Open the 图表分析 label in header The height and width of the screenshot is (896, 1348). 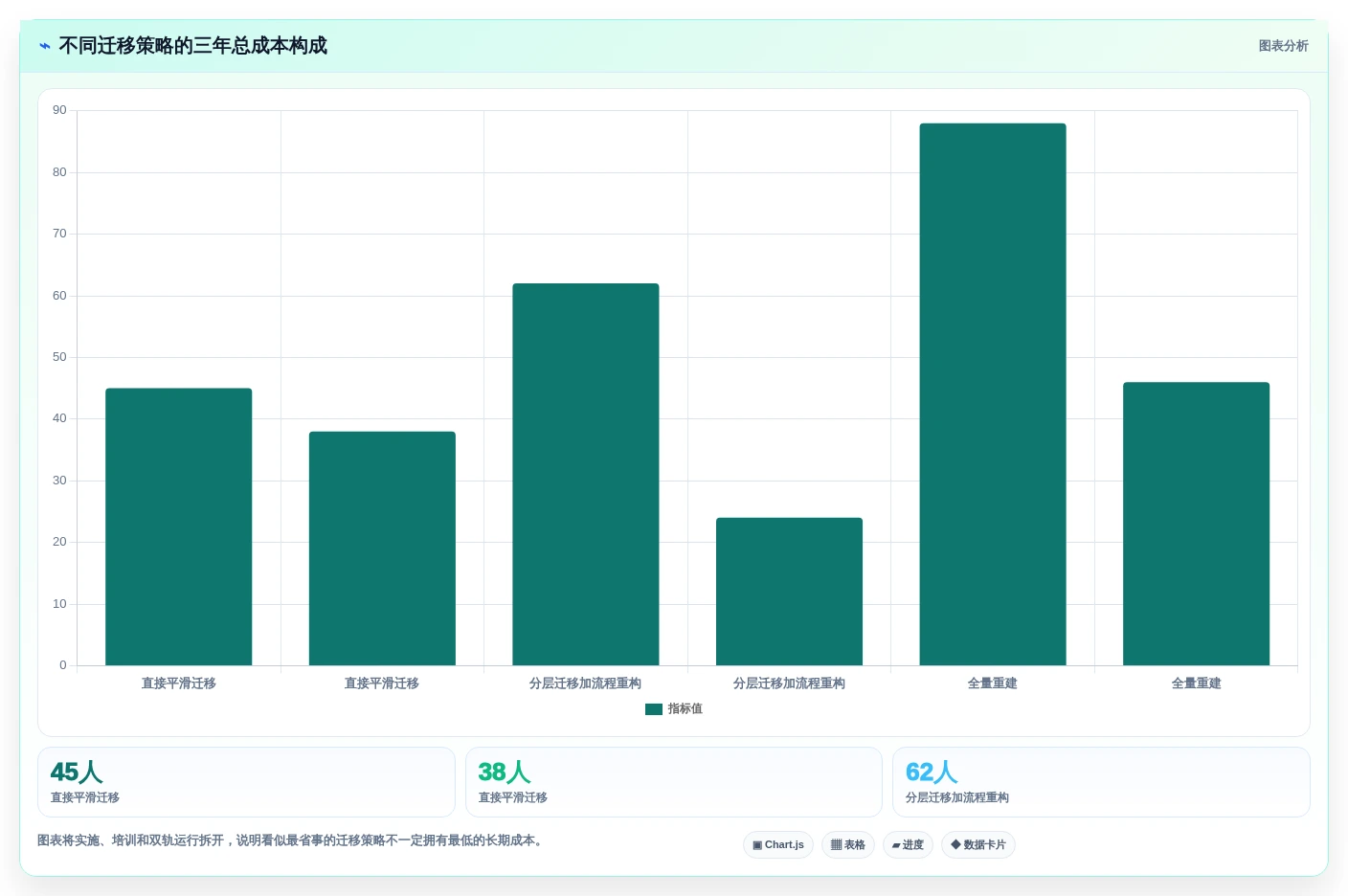(x=1283, y=46)
